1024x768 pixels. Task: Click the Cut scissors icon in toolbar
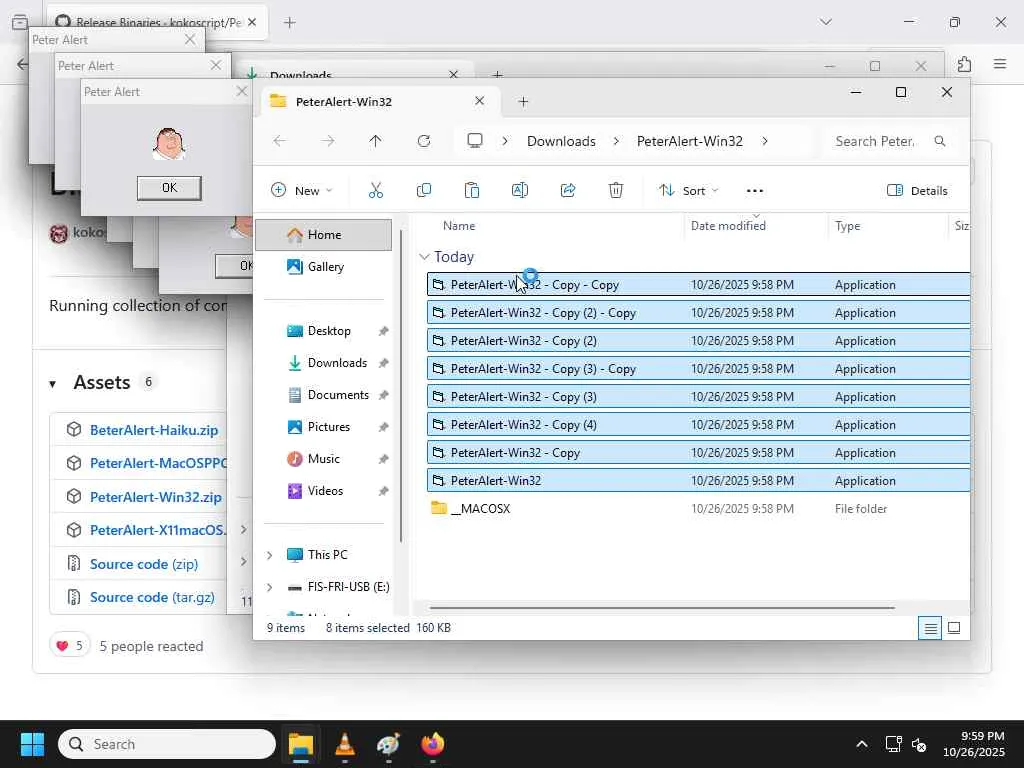(376, 190)
